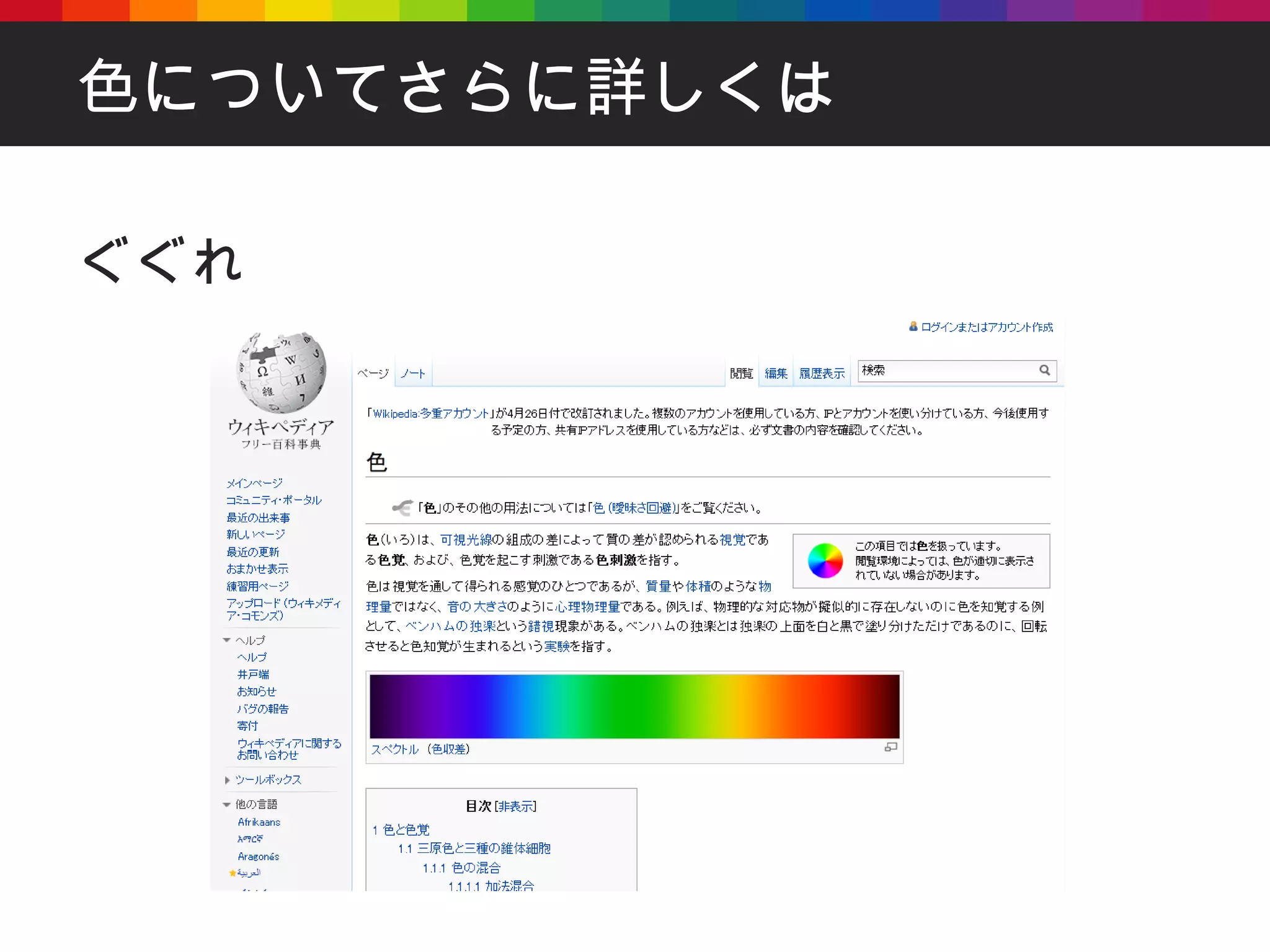The width and height of the screenshot is (1270, 952).
Task: Click the login user icon
Action: [913, 326]
